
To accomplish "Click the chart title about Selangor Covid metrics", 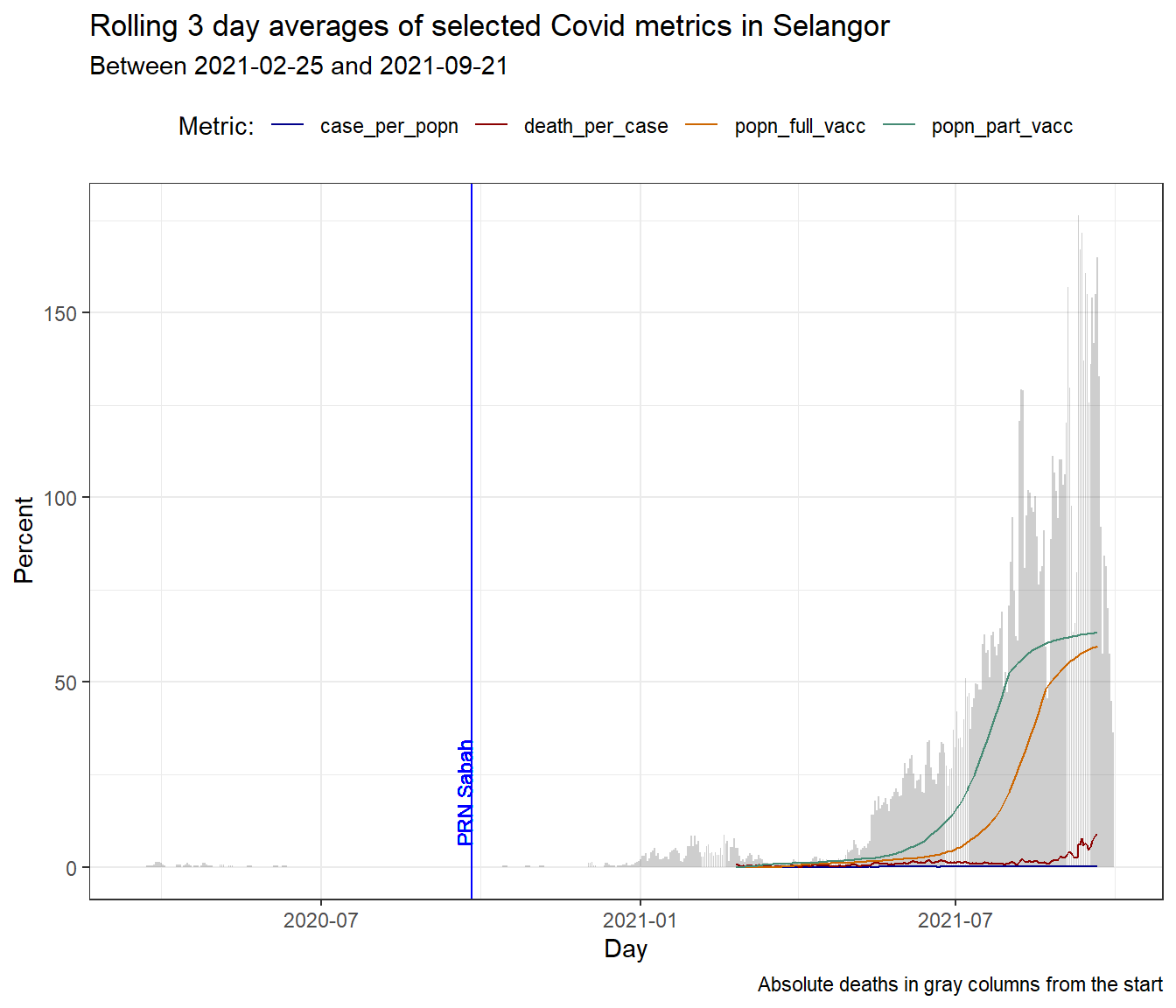I will tap(489, 26).
